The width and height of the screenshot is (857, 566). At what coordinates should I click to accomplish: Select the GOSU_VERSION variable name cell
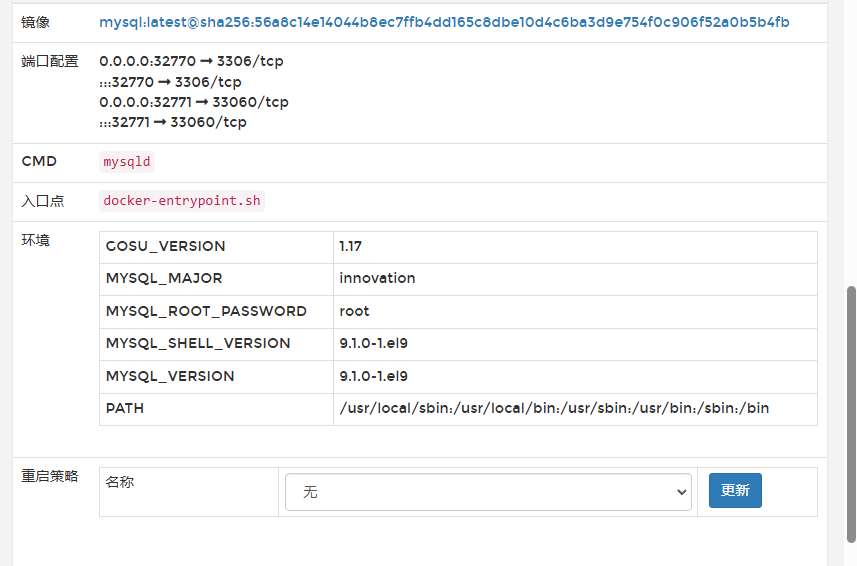[x=166, y=246]
